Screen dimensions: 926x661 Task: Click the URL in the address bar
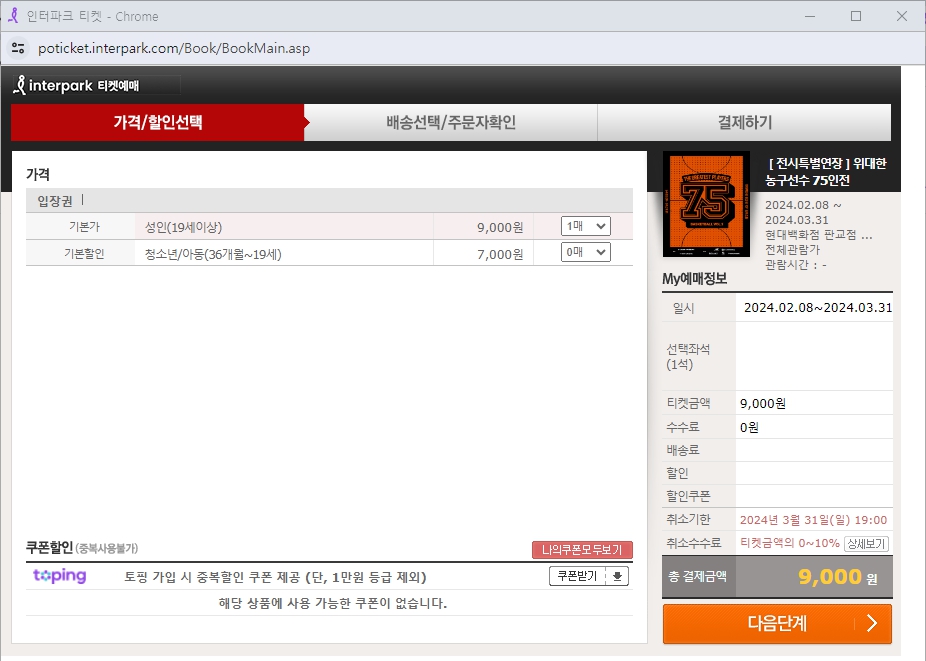tap(174, 48)
